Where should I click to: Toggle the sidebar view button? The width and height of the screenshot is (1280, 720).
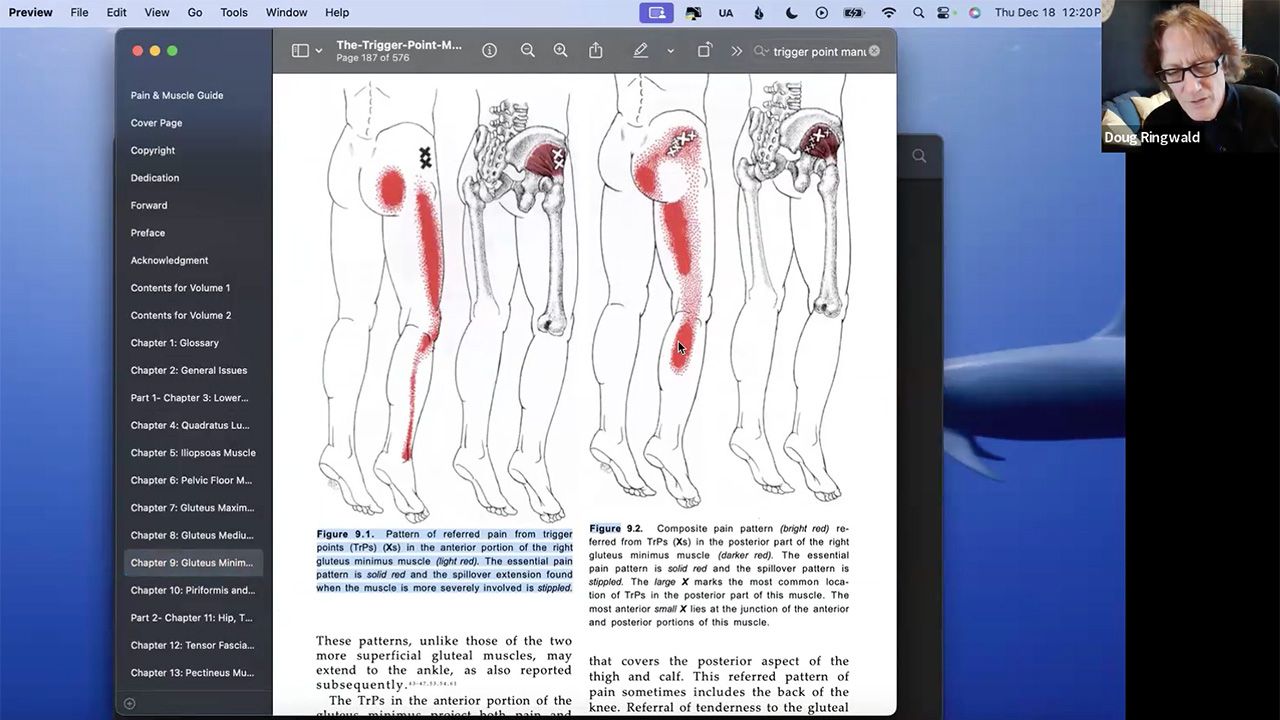tap(300, 51)
